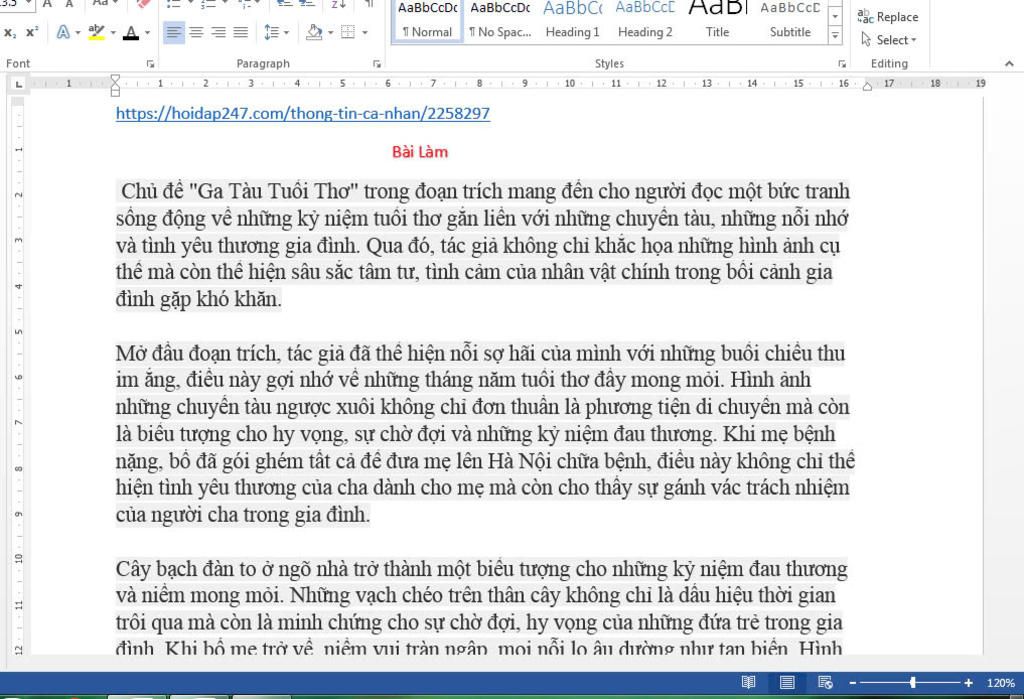
Task: Apply Heading 1 style
Action: 573,20
